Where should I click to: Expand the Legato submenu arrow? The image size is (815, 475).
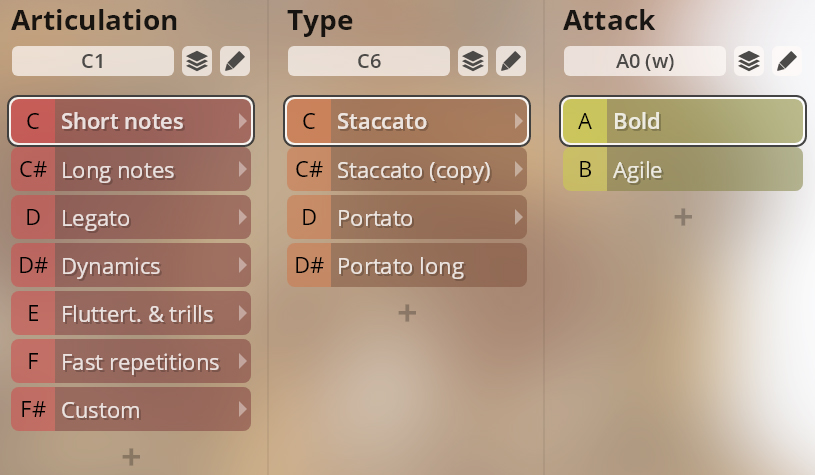(x=242, y=218)
